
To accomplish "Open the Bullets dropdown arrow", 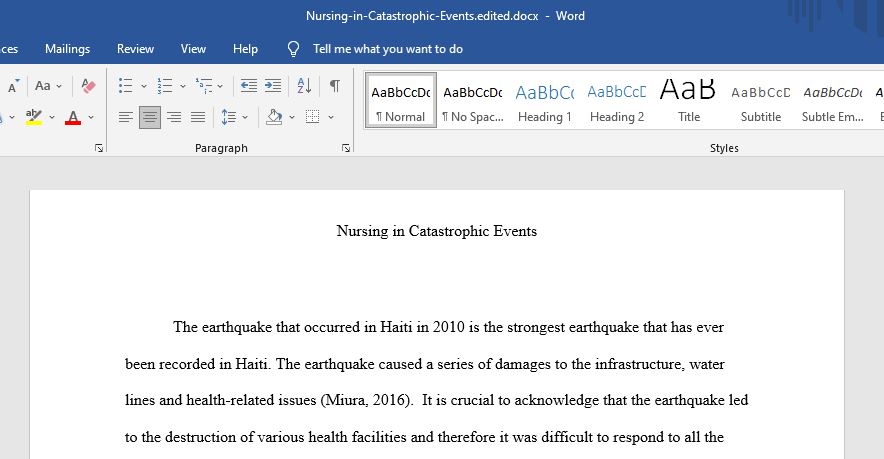I will click(x=144, y=86).
